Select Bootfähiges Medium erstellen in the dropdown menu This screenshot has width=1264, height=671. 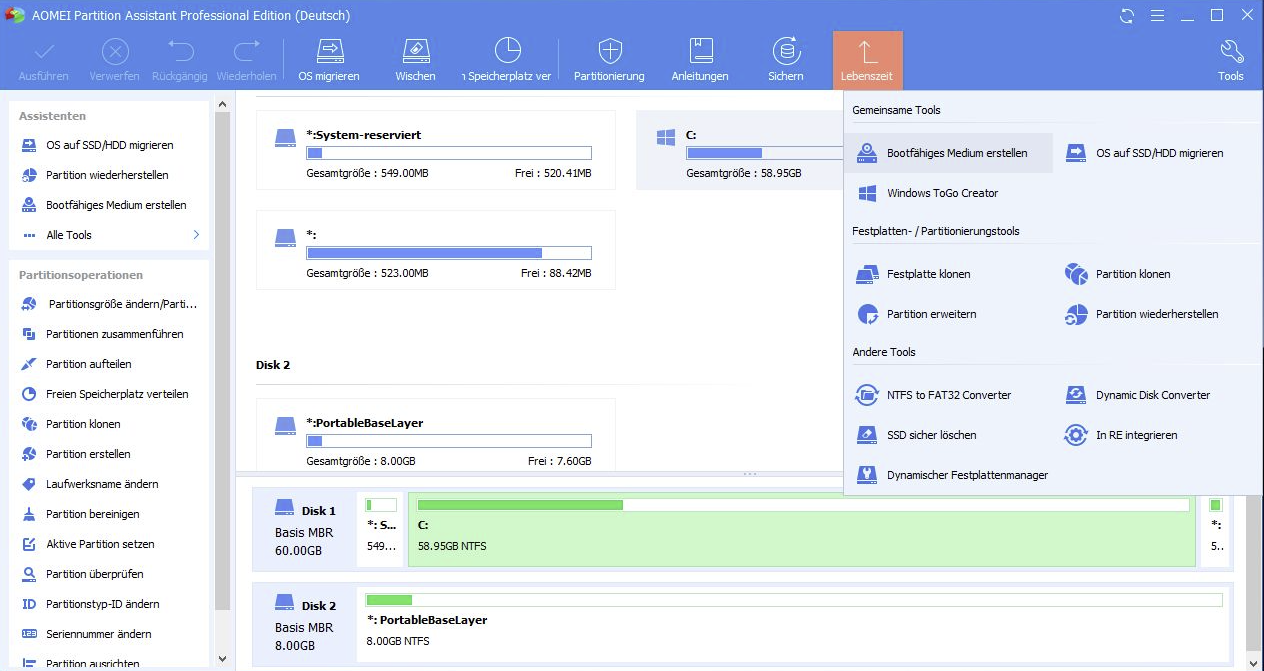point(955,153)
